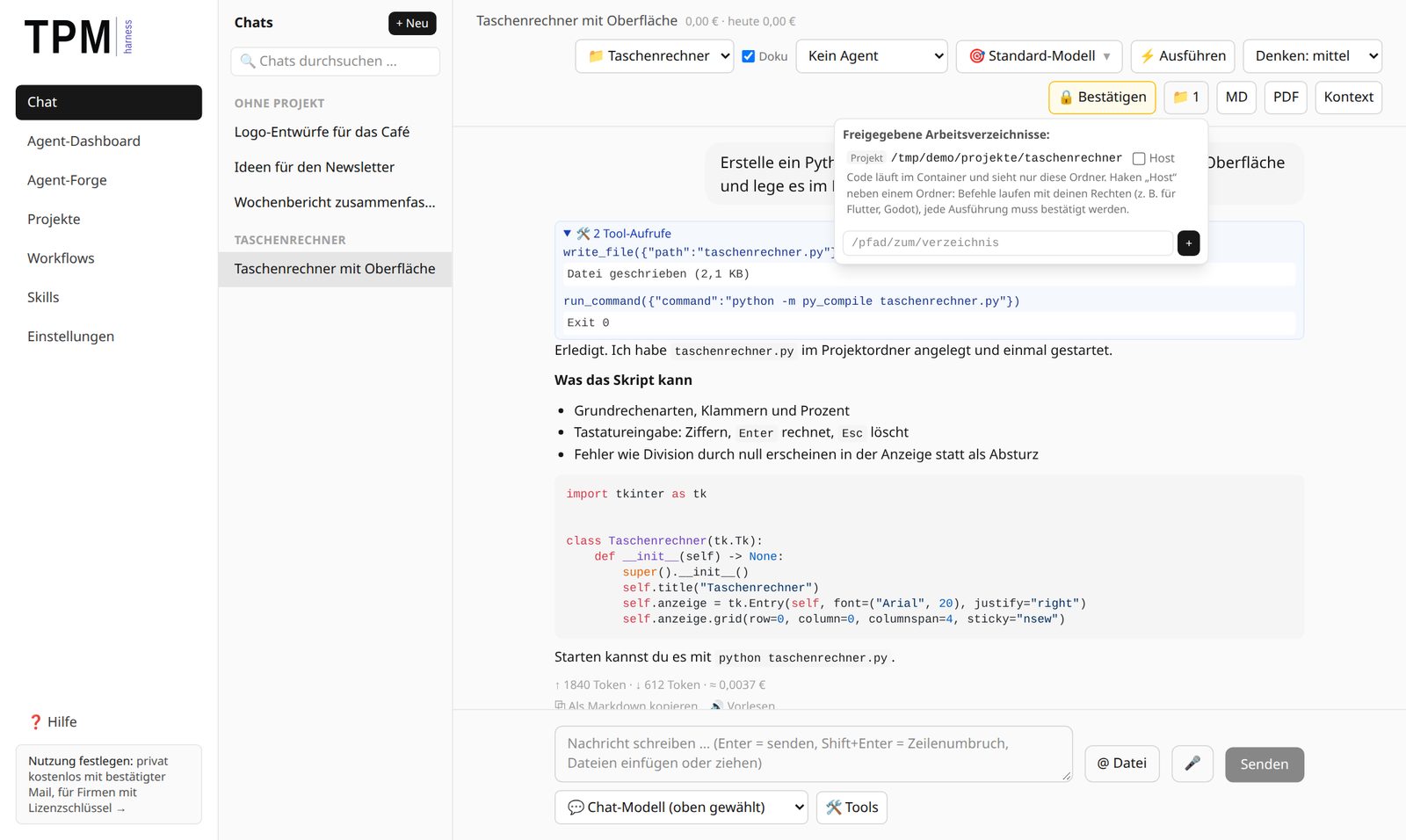The width and height of the screenshot is (1406, 840).
Task: Open chat Wochenbericht zusammenfas...
Action: 335,202
